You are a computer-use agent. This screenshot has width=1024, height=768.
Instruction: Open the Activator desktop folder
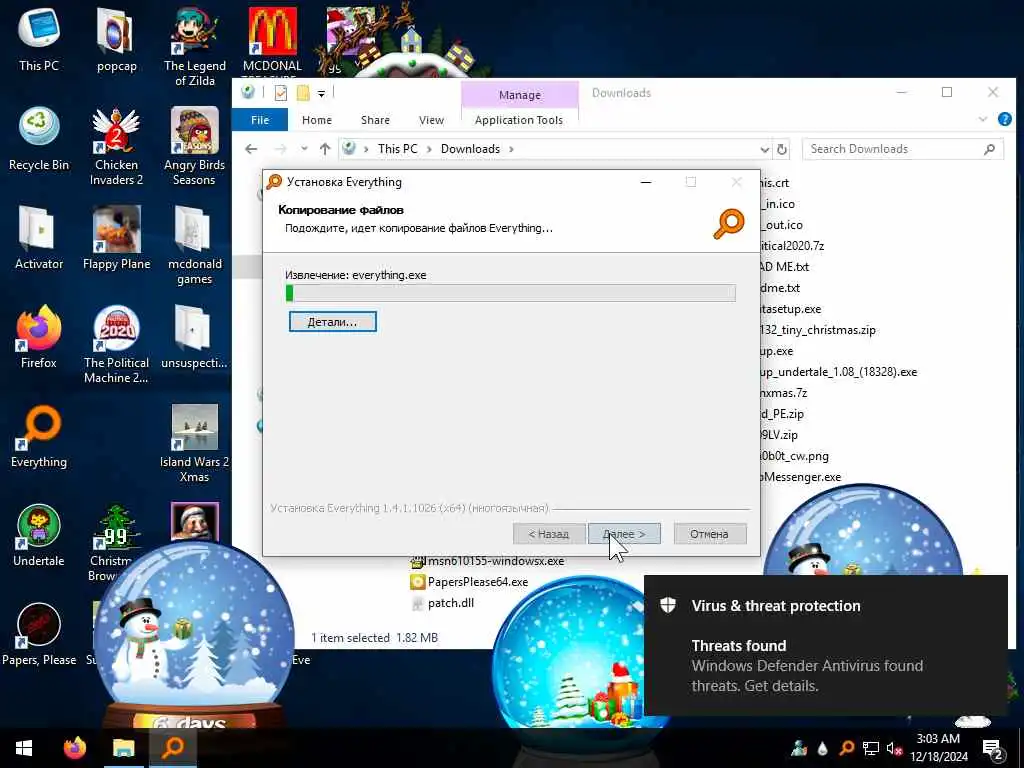click(39, 238)
